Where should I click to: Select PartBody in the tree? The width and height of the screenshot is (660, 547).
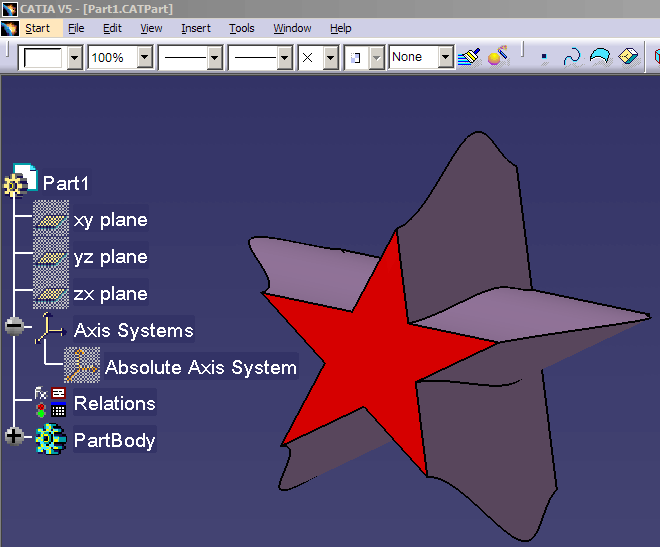click(x=114, y=440)
